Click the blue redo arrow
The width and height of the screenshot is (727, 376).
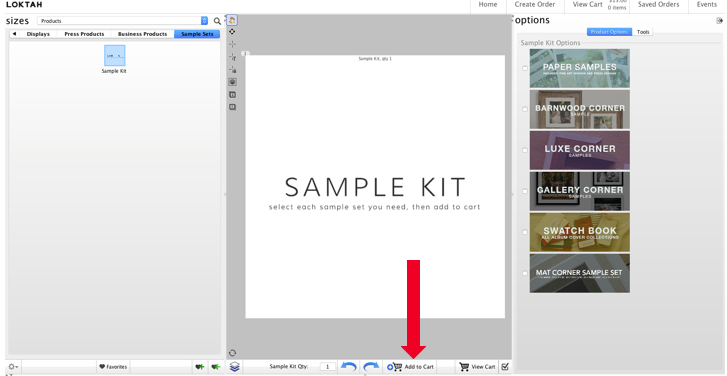(371, 367)
